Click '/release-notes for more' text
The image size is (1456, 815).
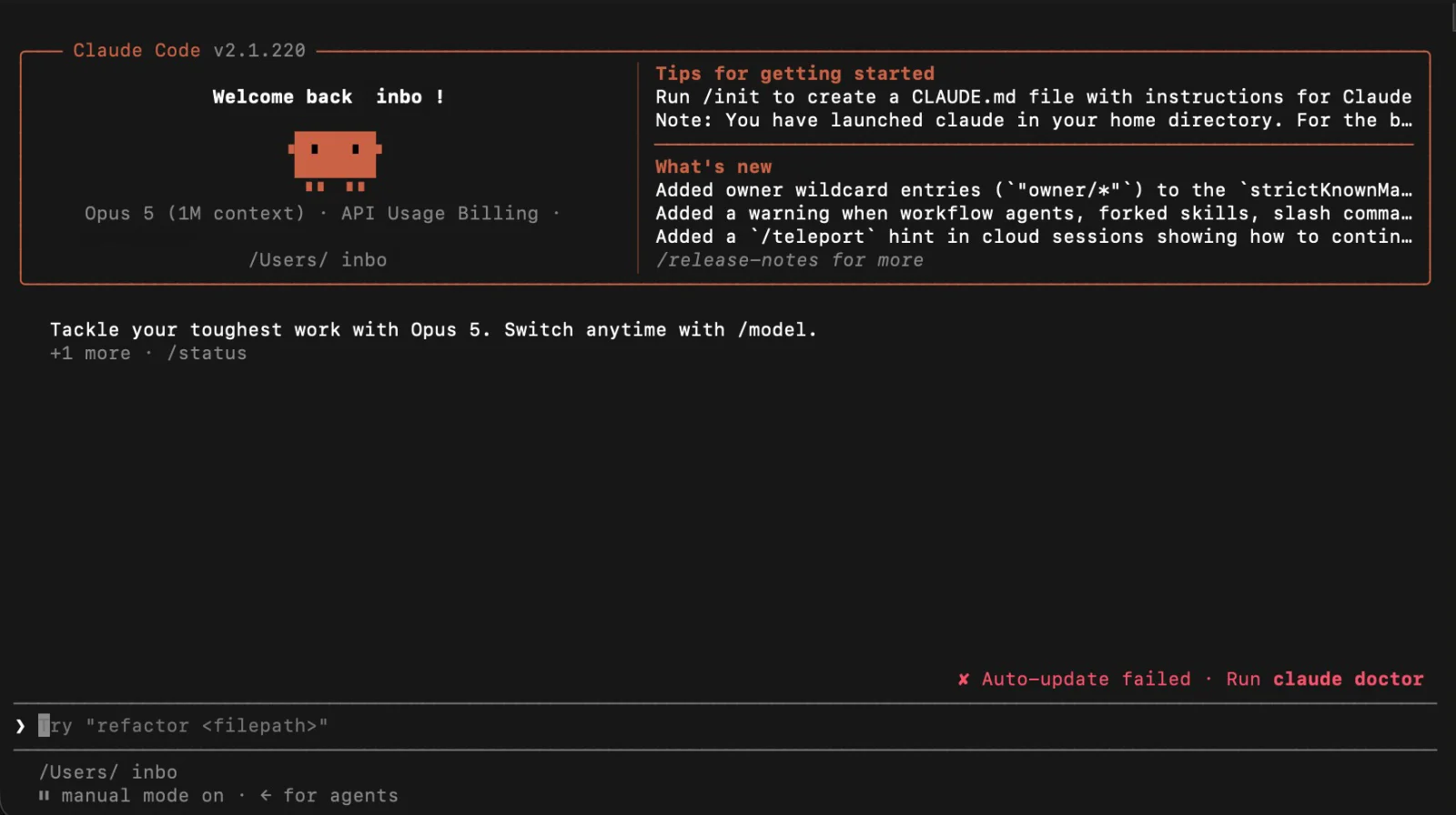pyautogui.click(x=790, y=260)
